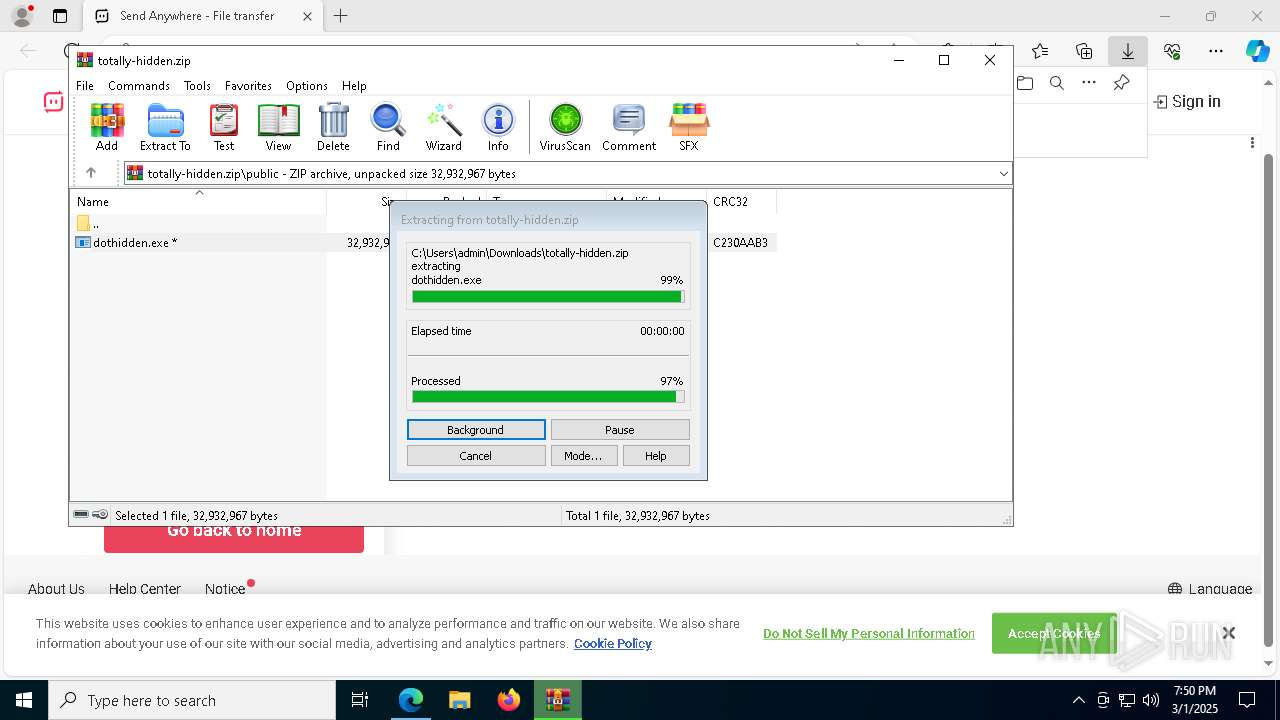
Task: Open the Help Center link
Action: coord(145,589)
